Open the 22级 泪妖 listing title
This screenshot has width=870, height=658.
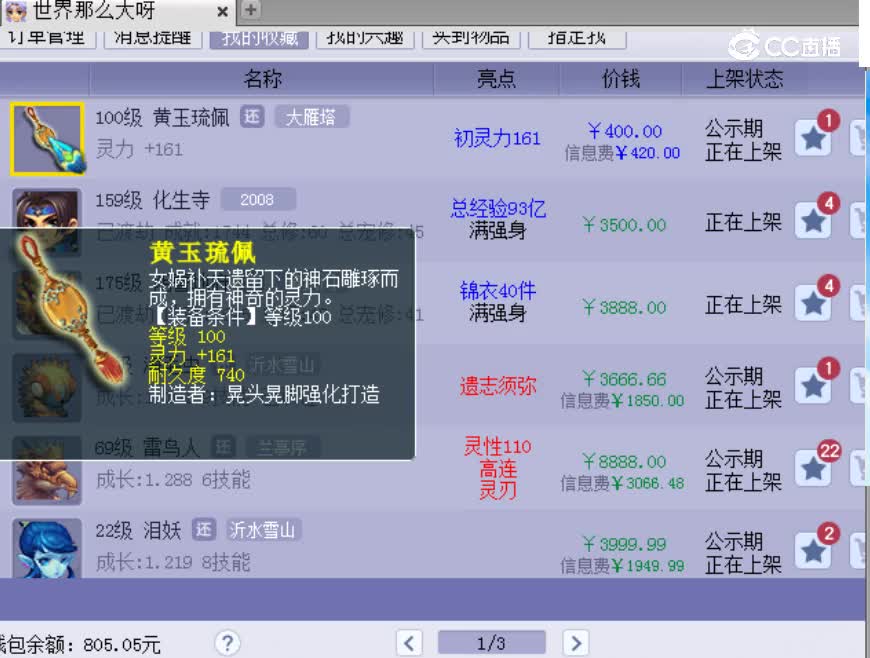pyautogui.click(x=138, y=530)
